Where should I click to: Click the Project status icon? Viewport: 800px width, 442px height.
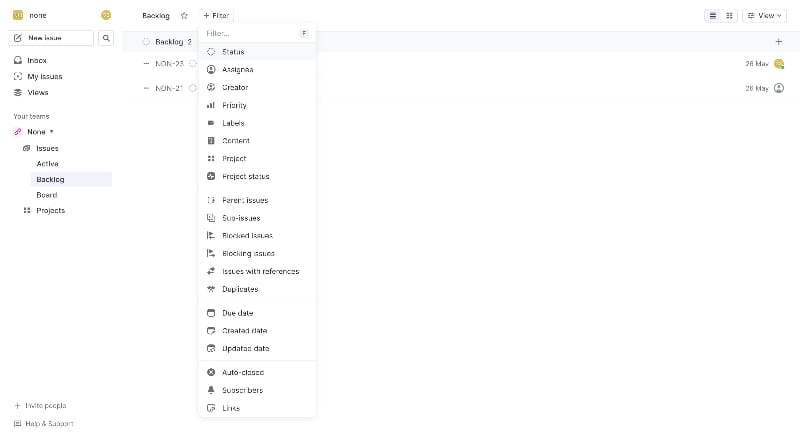point(211,176)
